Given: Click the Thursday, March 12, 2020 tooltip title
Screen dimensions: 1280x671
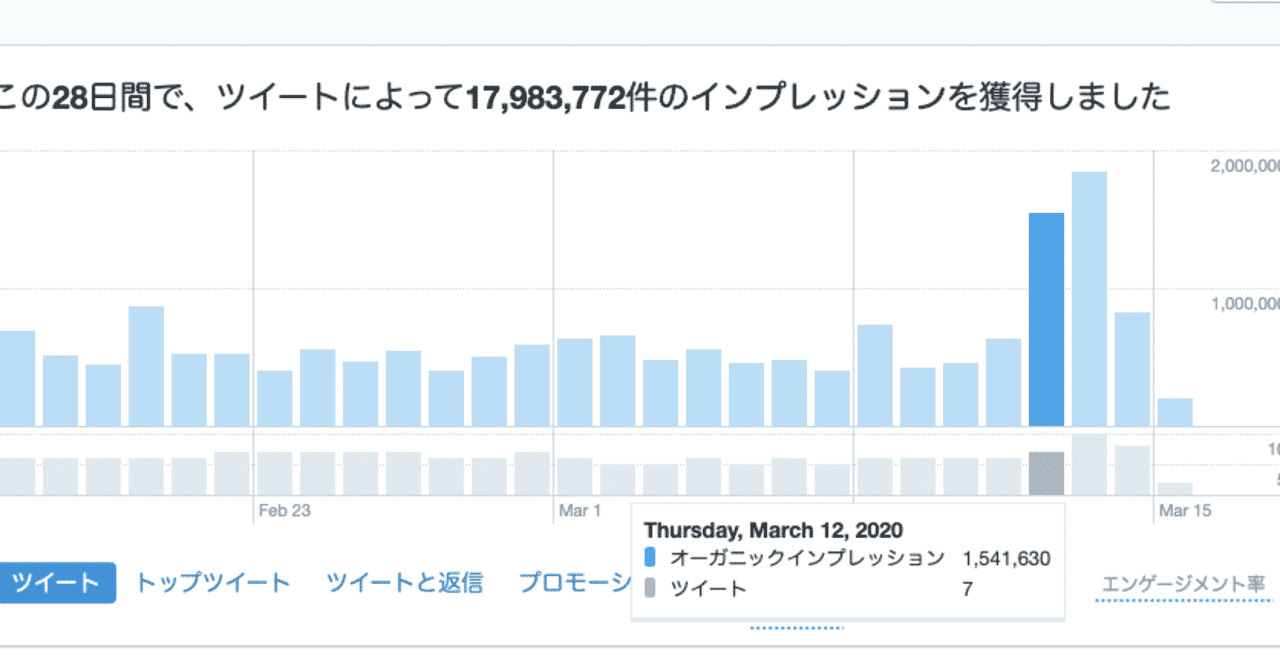Looking at the screenshot, I should 773,530.
